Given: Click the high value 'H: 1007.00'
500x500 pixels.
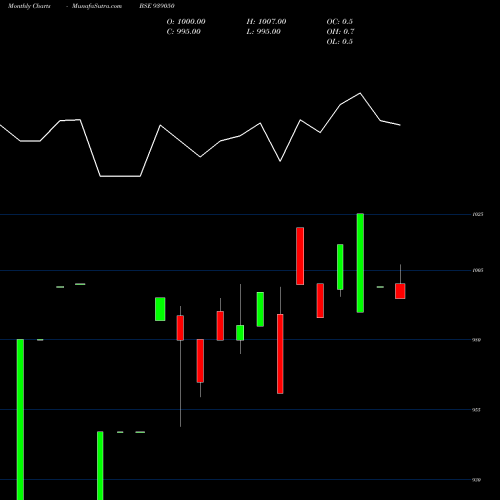Looking at the screenshot, I should (266, 22).
